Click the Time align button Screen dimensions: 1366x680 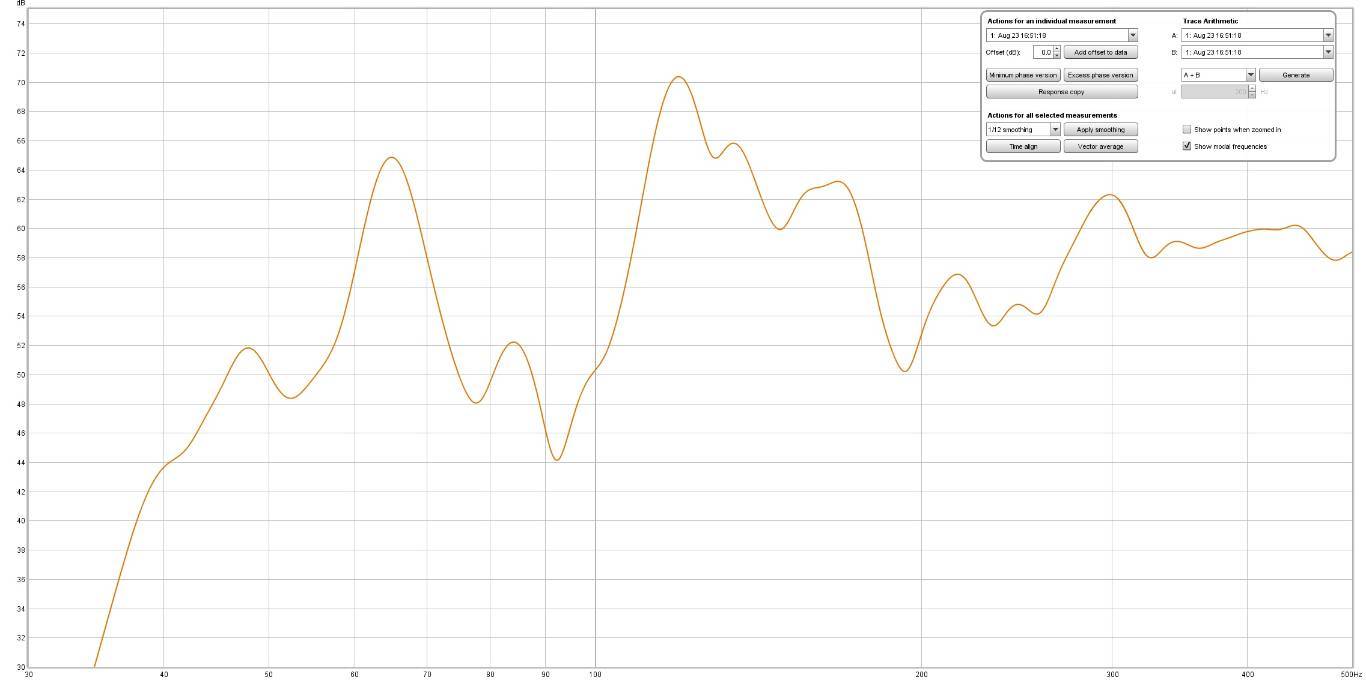click(1023, 146)
